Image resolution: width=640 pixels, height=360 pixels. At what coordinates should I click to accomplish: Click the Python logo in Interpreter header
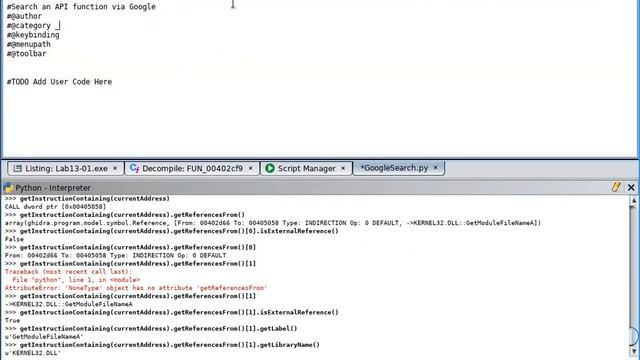tap(8, 188)
